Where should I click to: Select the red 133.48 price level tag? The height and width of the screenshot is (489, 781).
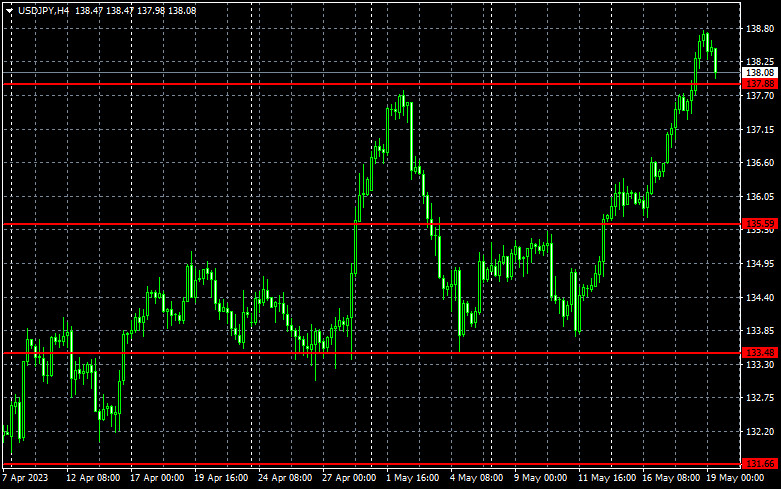point(760,353)
